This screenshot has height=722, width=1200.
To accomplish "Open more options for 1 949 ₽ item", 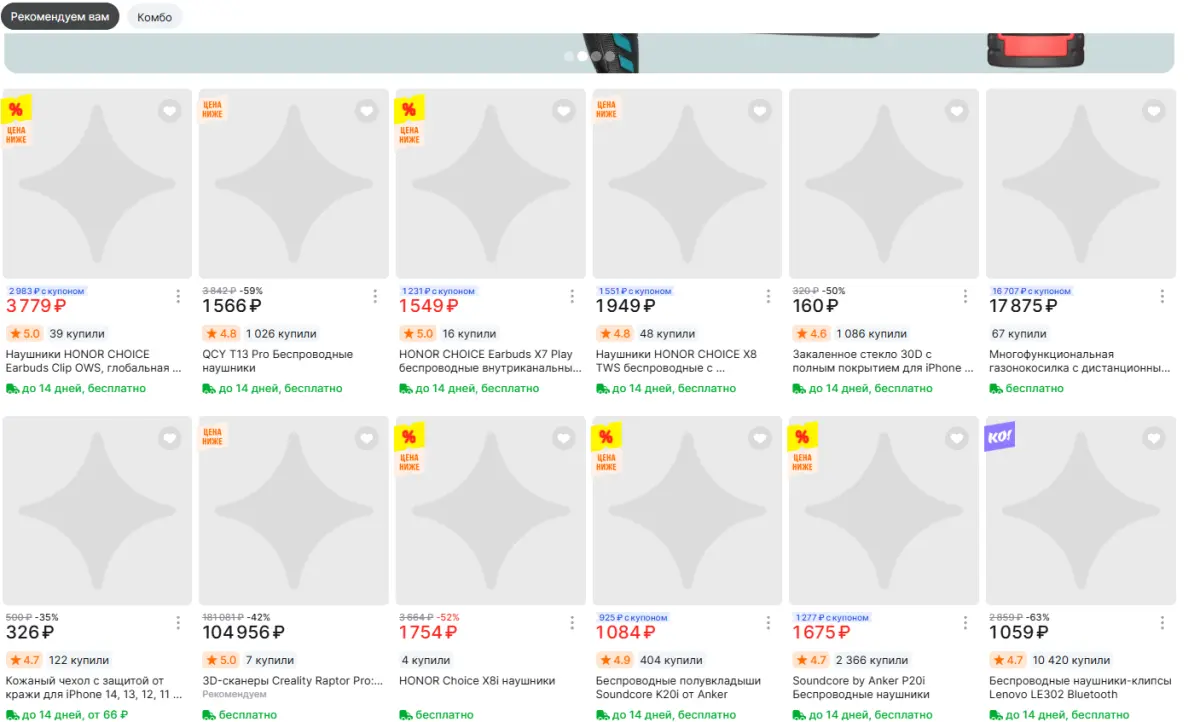I will [769, 296].
